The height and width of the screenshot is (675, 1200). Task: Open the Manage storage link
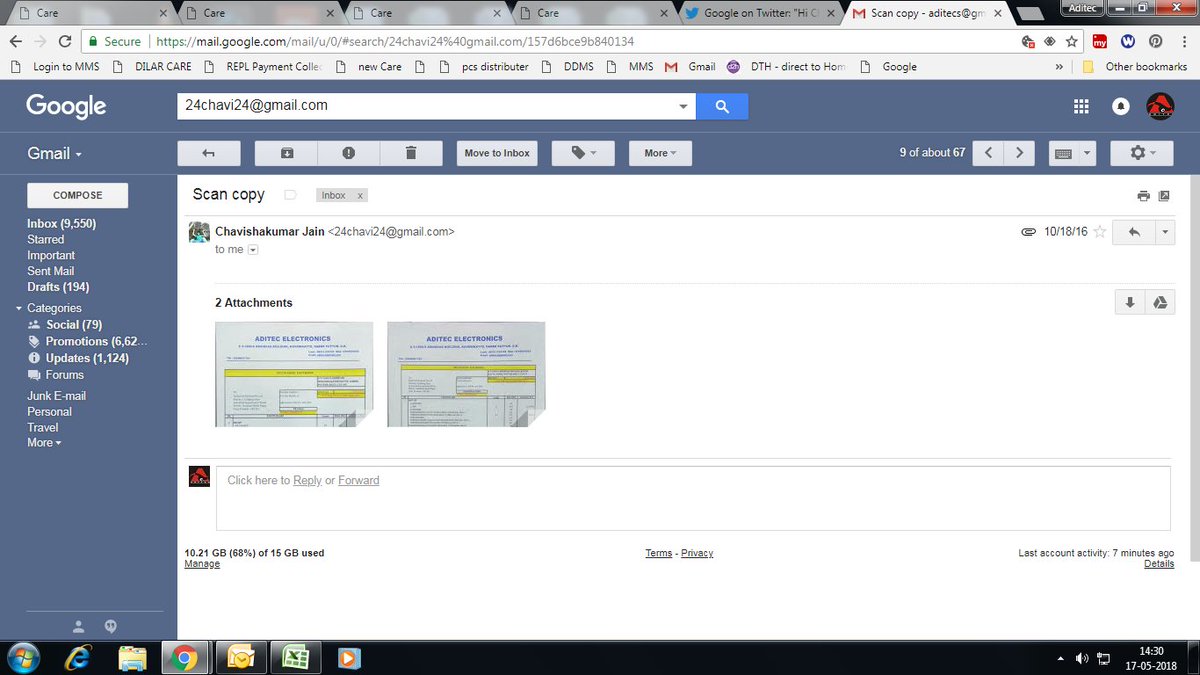(202, 564)
